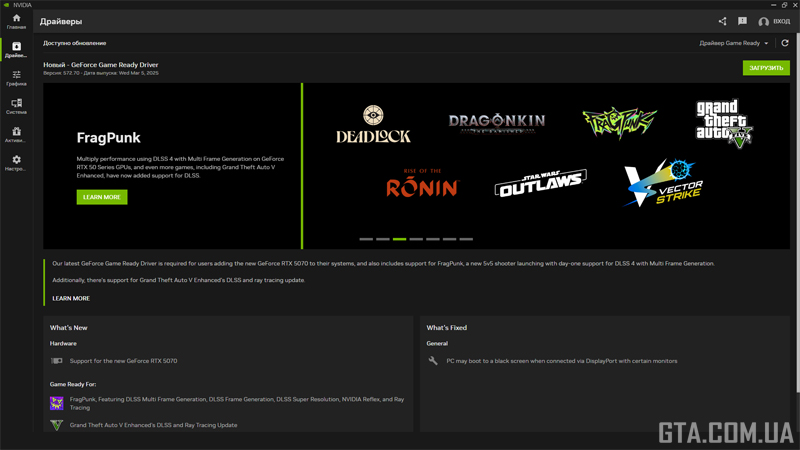
Task: Click LEARN MORE link below driver description
Action: click(71, 298)
